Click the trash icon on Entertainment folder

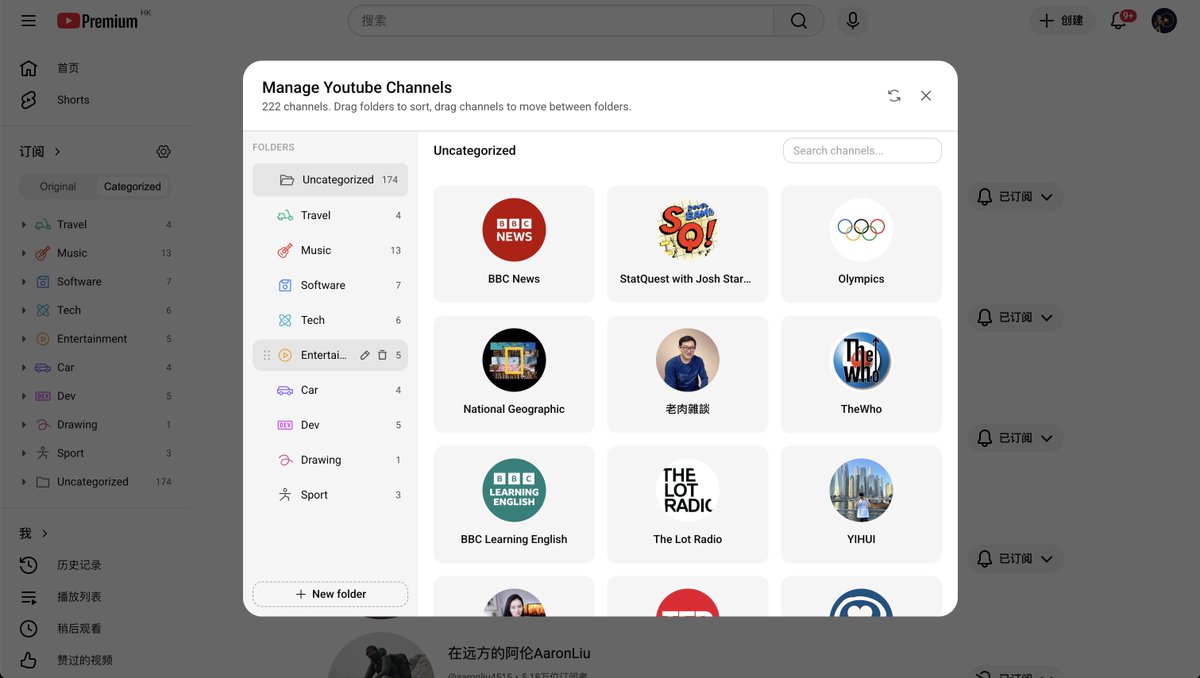click(382, 355)
